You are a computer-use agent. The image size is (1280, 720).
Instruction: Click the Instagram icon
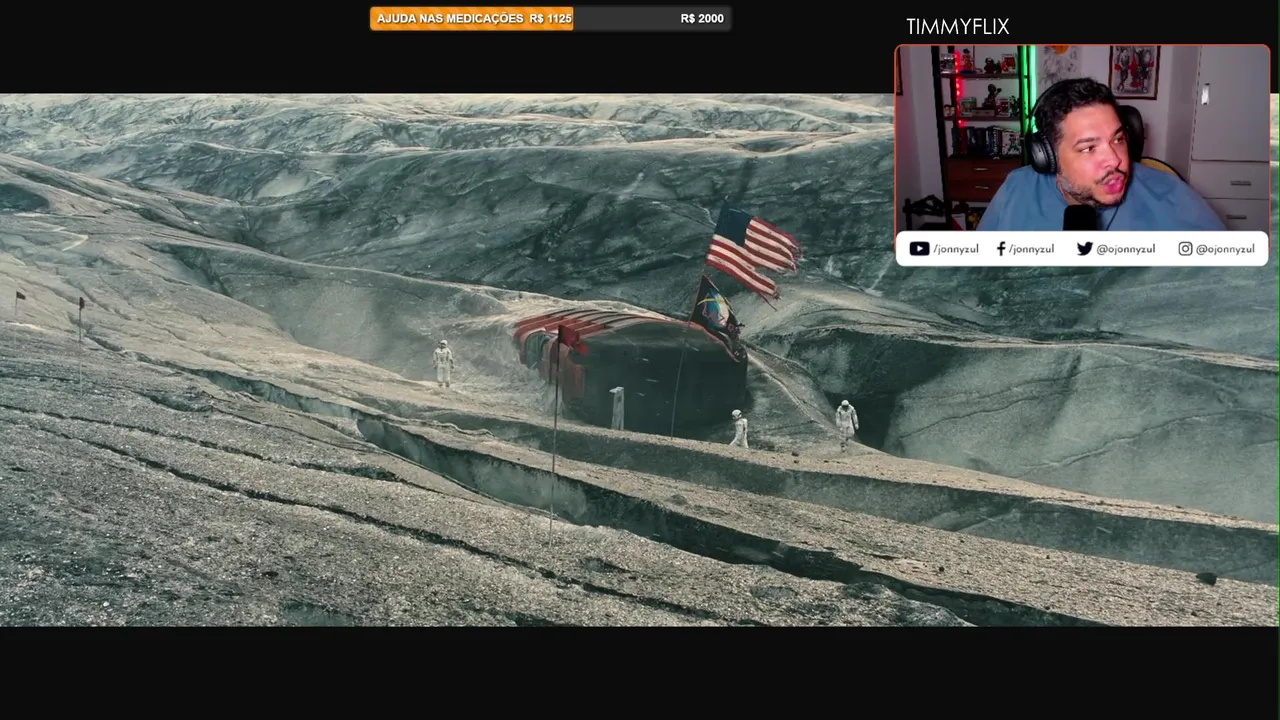point(1185,249)
